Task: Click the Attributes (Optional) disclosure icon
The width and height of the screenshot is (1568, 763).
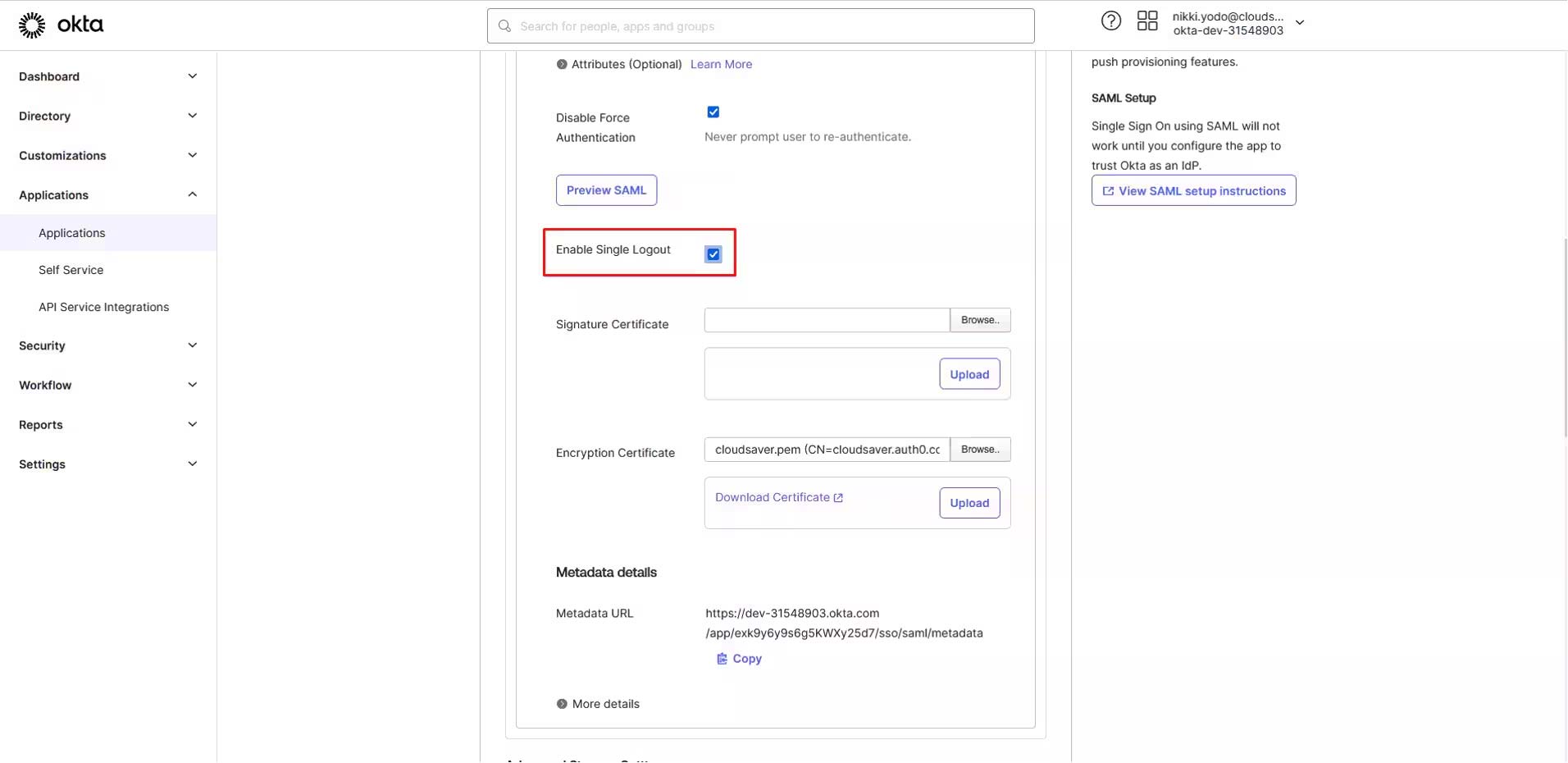Action: (x=562, y=65)
